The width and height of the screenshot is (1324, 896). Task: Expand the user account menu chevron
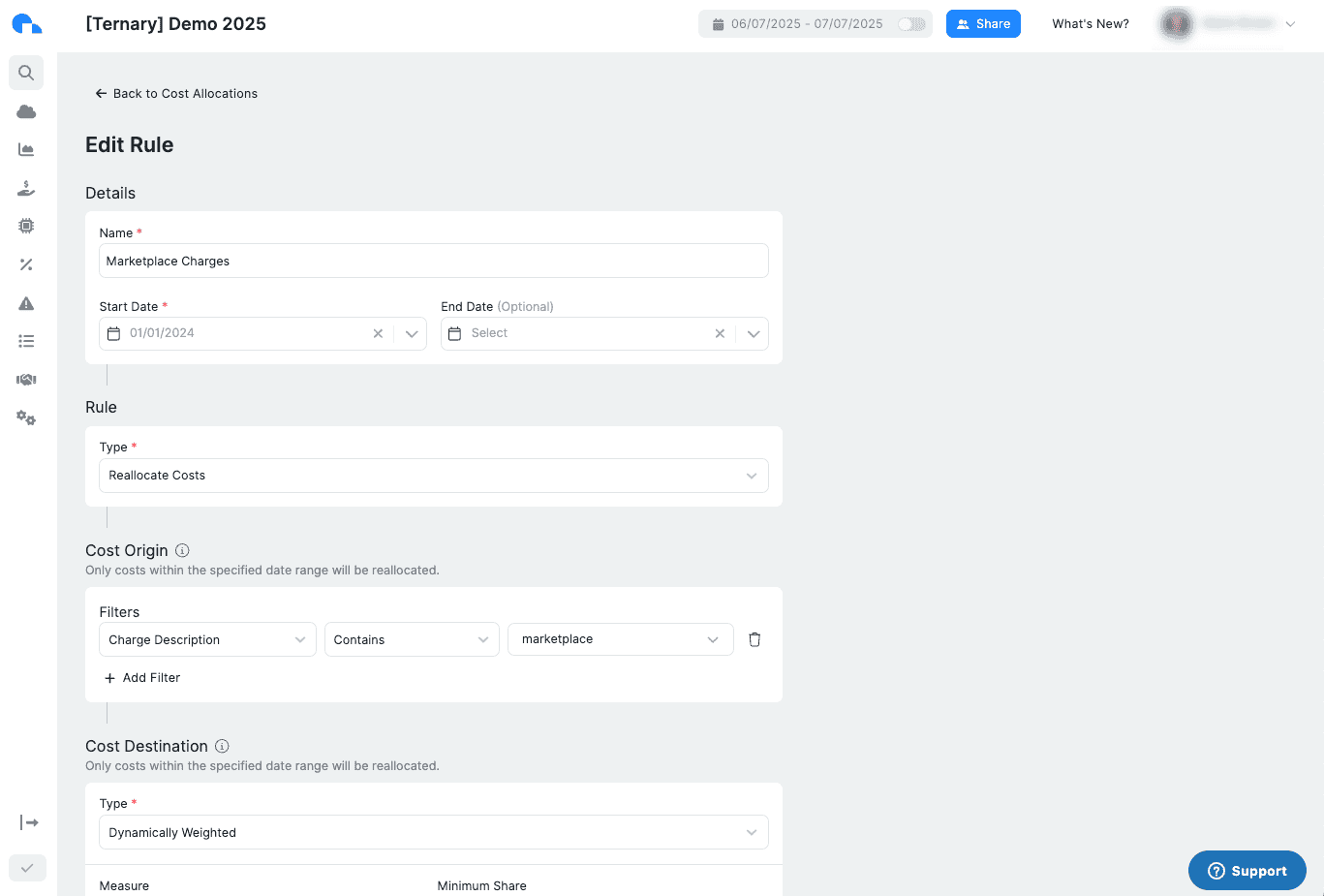click(1290, 24)
